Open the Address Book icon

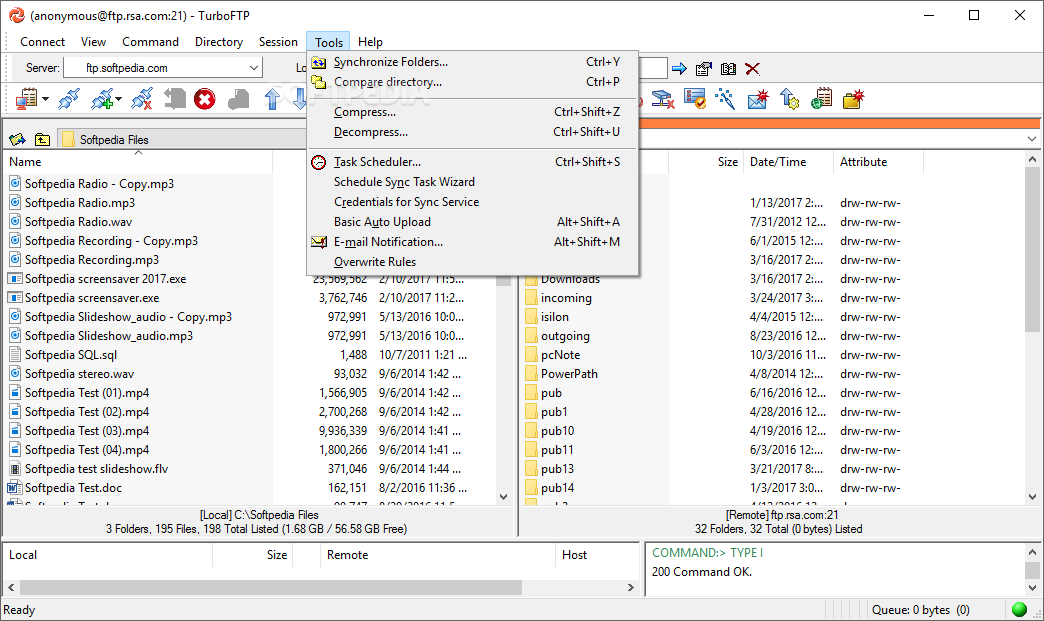tap(728, 69)
